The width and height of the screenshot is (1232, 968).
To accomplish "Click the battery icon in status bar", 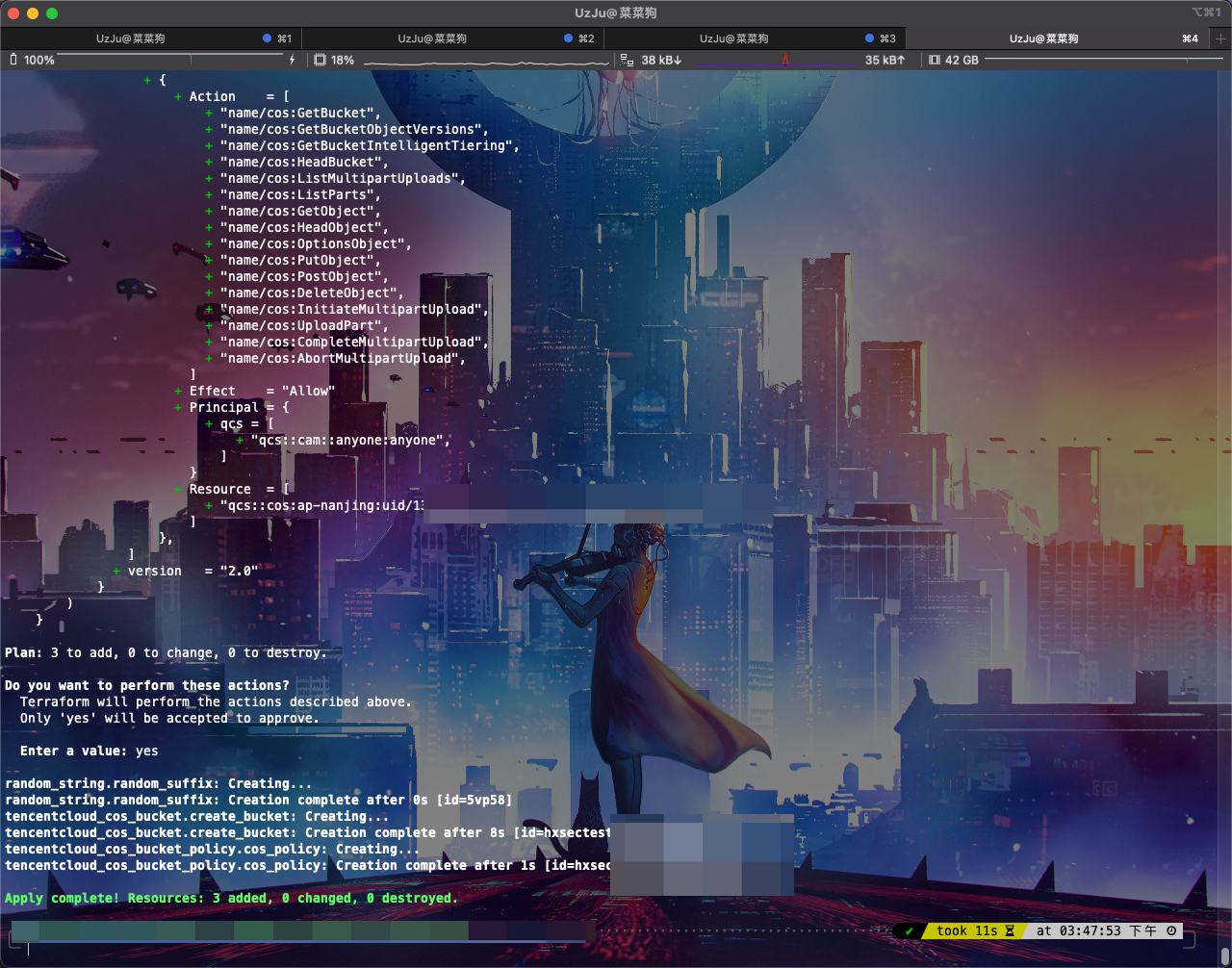I will [x=13, y=60].
